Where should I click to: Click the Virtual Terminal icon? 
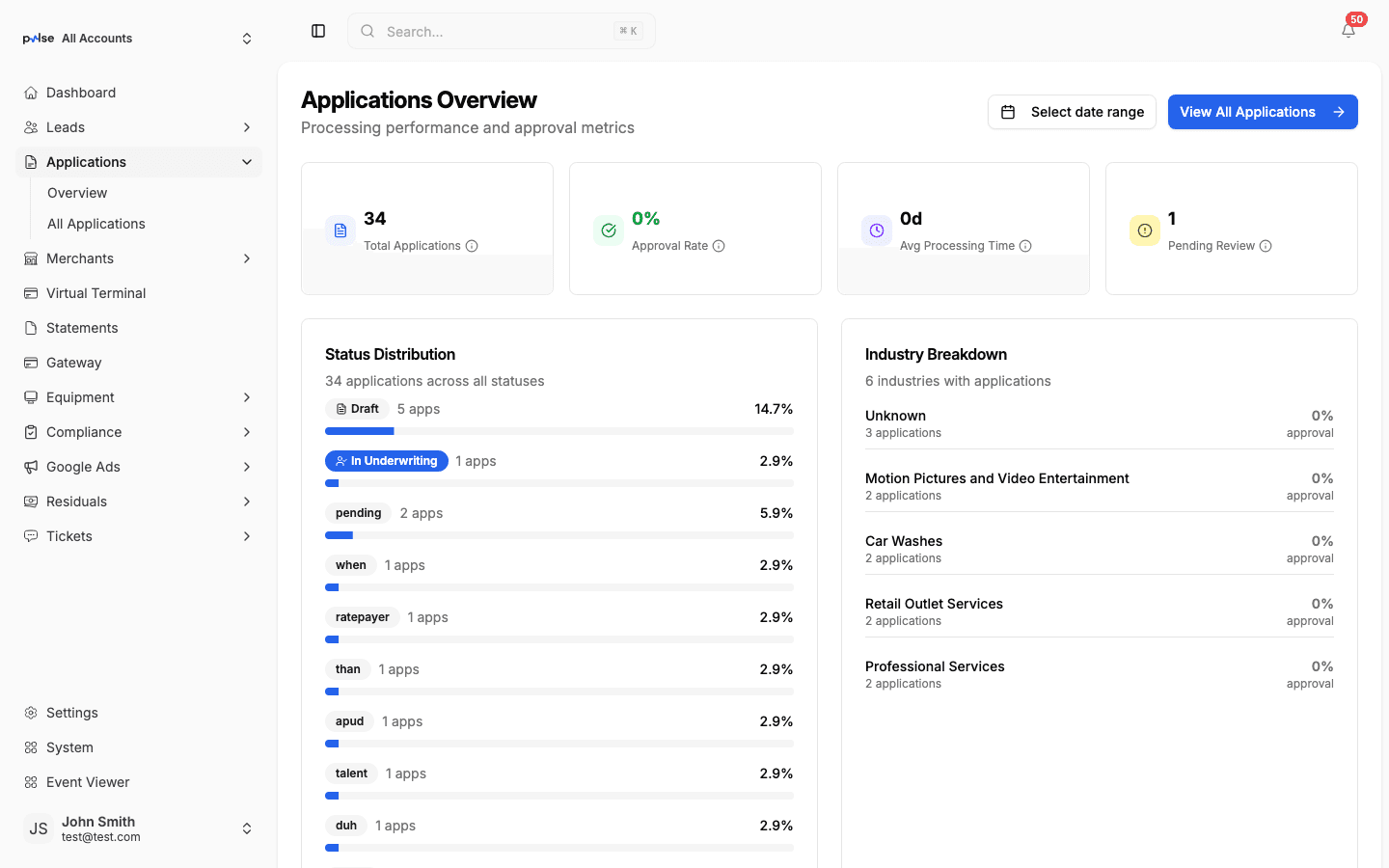point(32,292)
